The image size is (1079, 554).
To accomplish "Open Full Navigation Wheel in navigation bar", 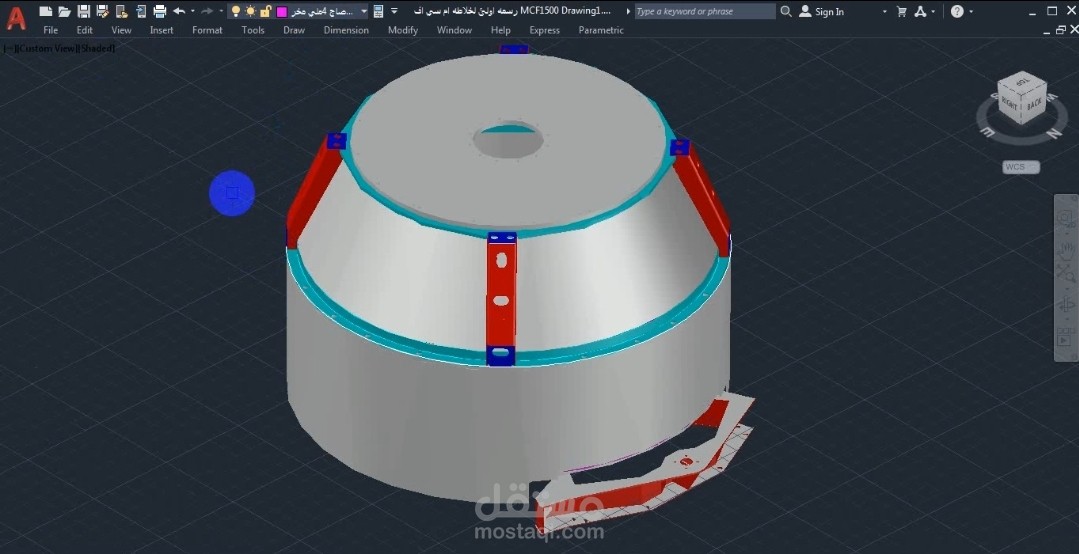I will [x=1065, y=220].
